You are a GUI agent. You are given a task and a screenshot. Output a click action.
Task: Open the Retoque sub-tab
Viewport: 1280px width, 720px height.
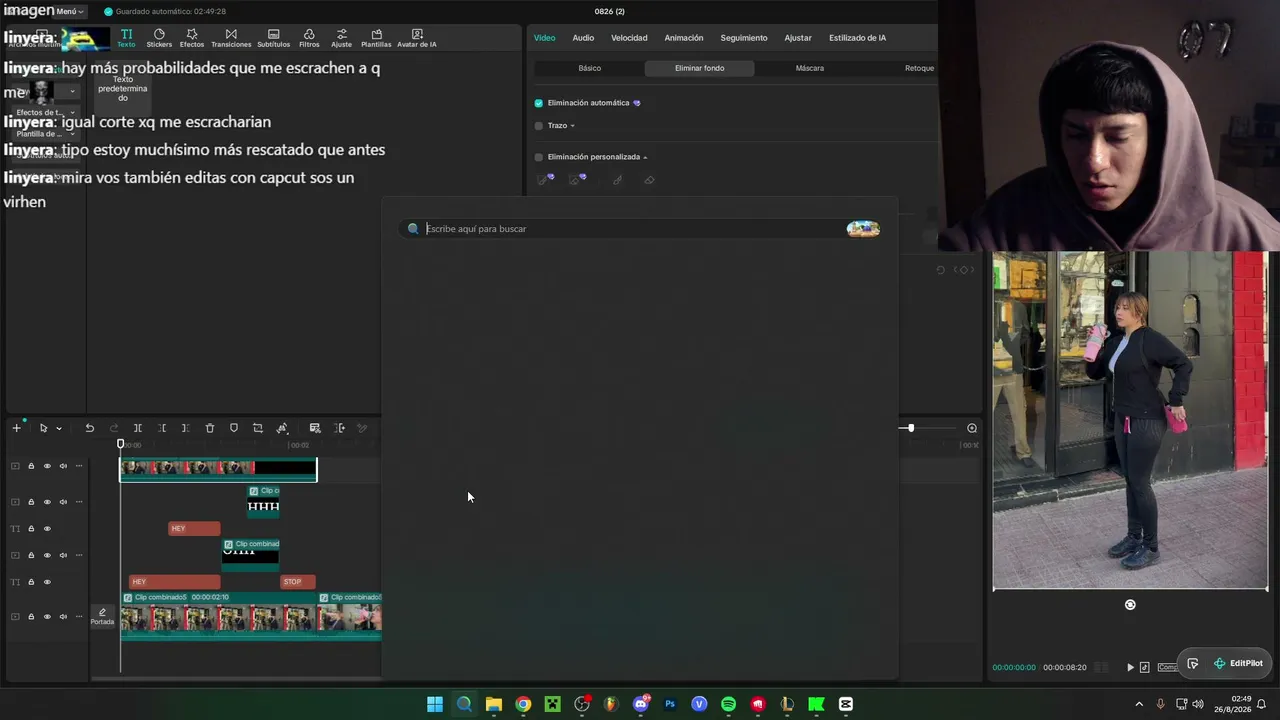click(919, 68)
